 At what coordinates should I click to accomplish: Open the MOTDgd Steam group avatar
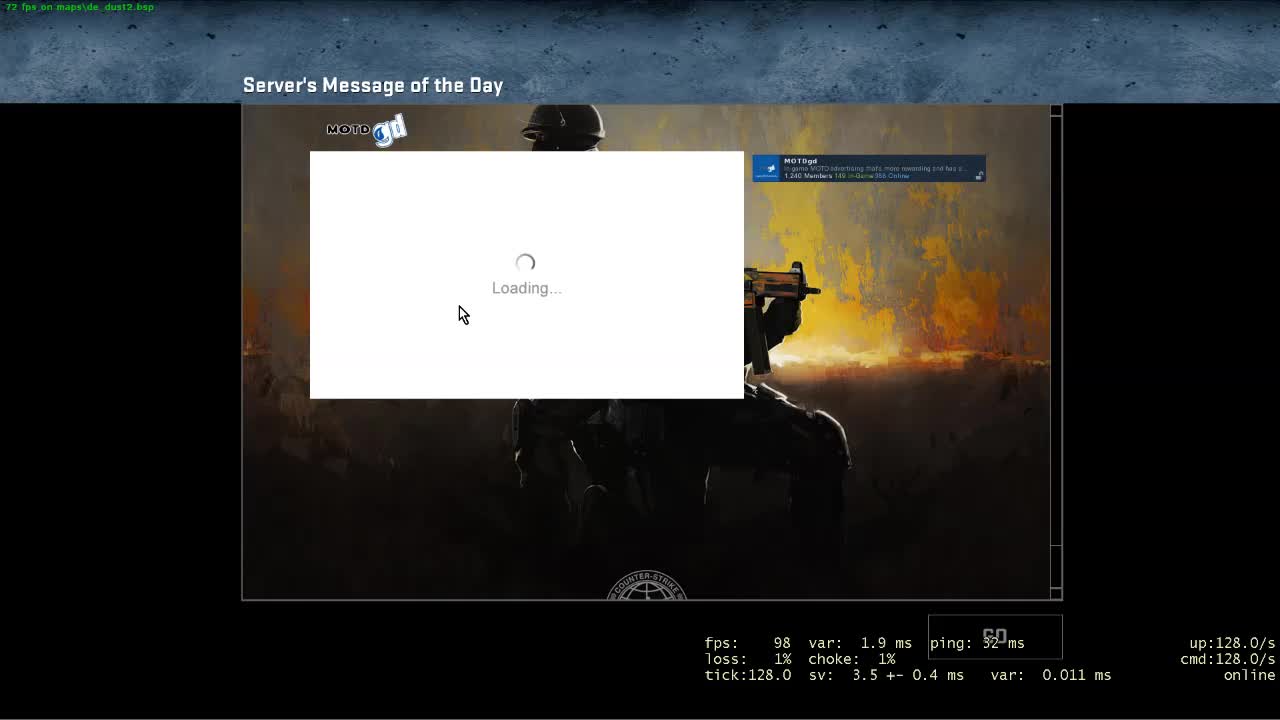click(x=768, y=168)
